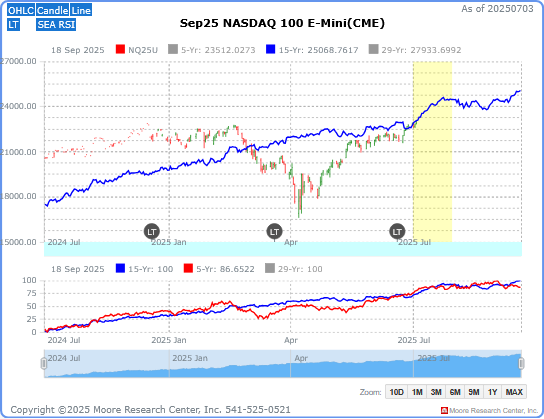544x419 pixels.
Task: Click the LT marker near 2025 Jul
Action: 397,232
